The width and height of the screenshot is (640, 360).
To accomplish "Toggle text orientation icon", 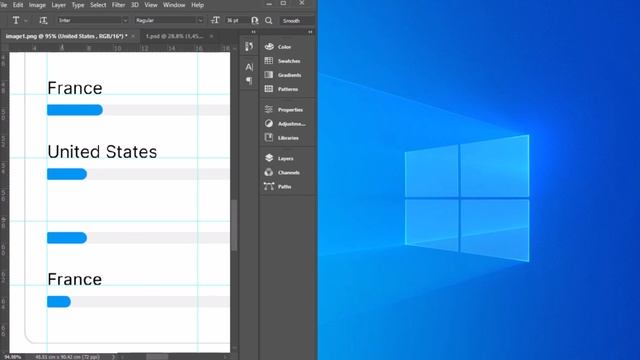I will [x=43, y=20].
